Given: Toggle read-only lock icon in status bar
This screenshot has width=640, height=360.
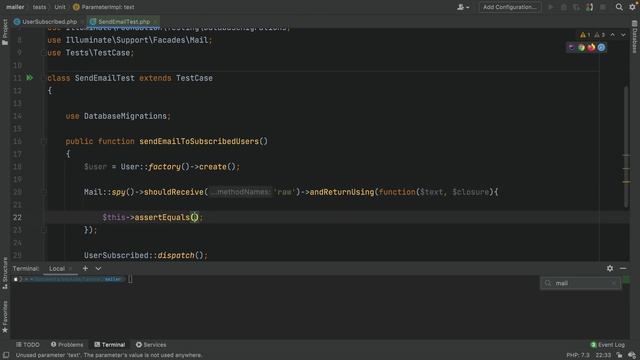Looking at the screenshot, I should coord(620,355).
